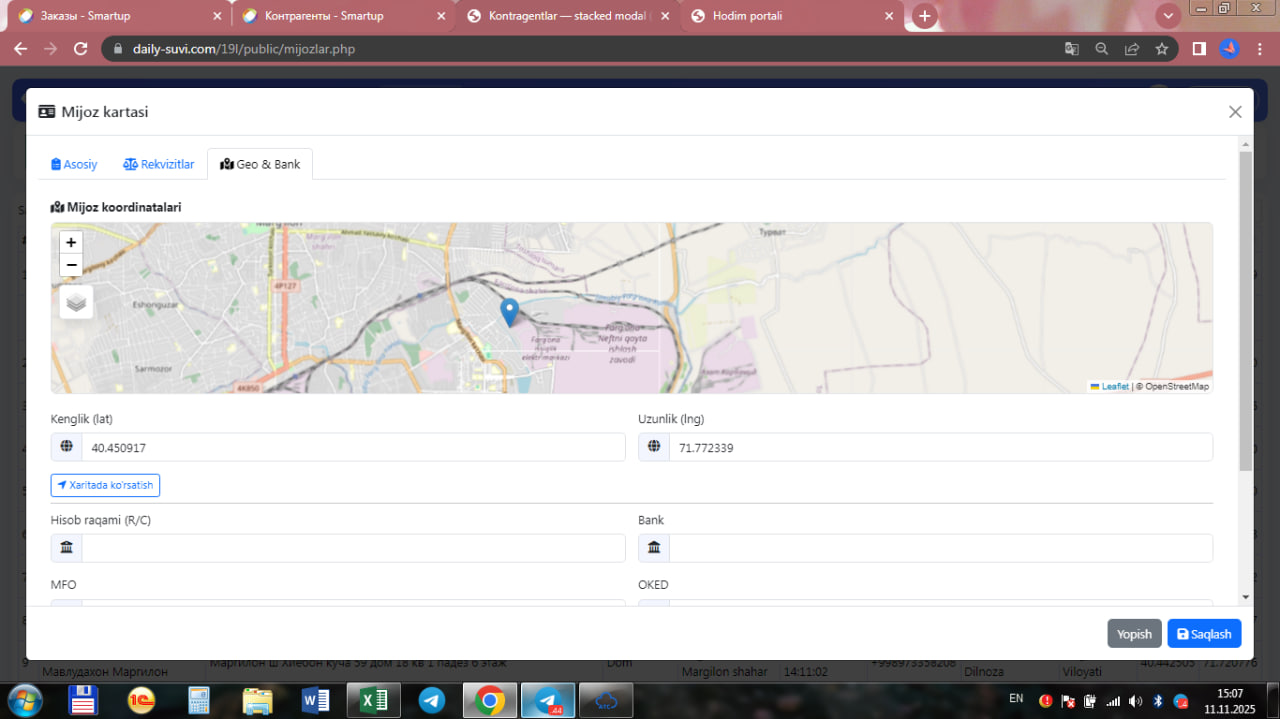Expand the Chrome tab search dropdown

[1167, 16]
